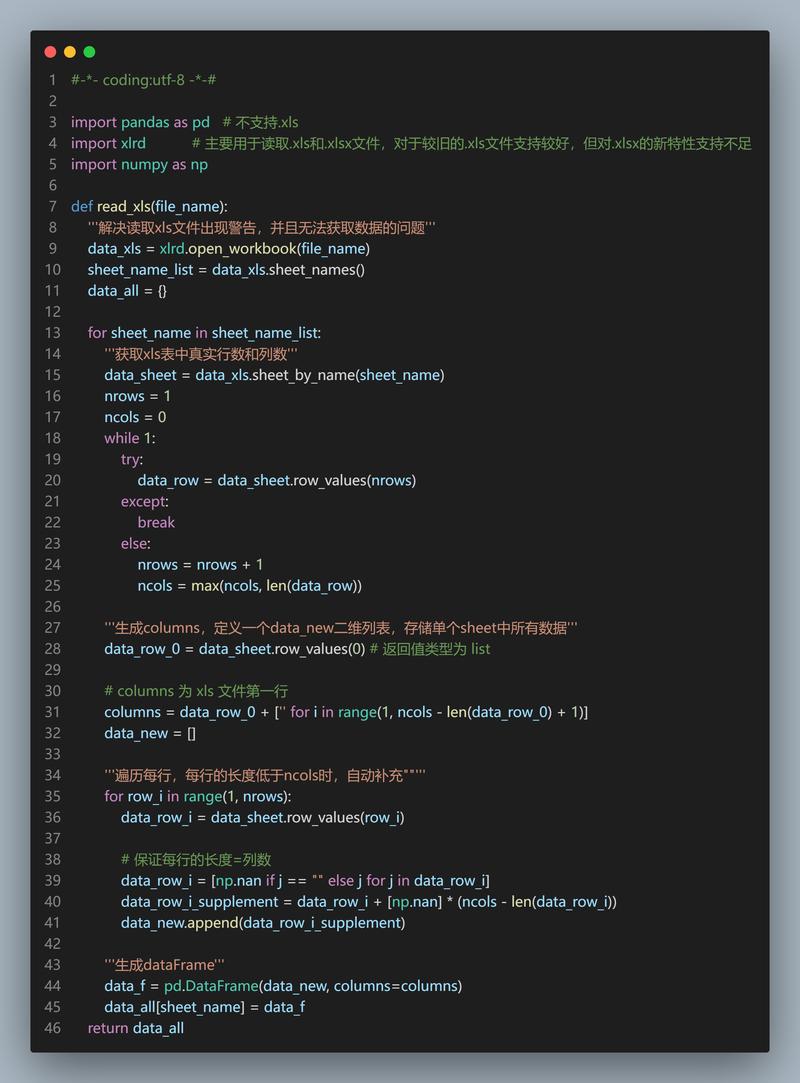This screenshot has width=800, height=1083.
Task: Click the "break" keyword on line 22
Action: point(156,522)
